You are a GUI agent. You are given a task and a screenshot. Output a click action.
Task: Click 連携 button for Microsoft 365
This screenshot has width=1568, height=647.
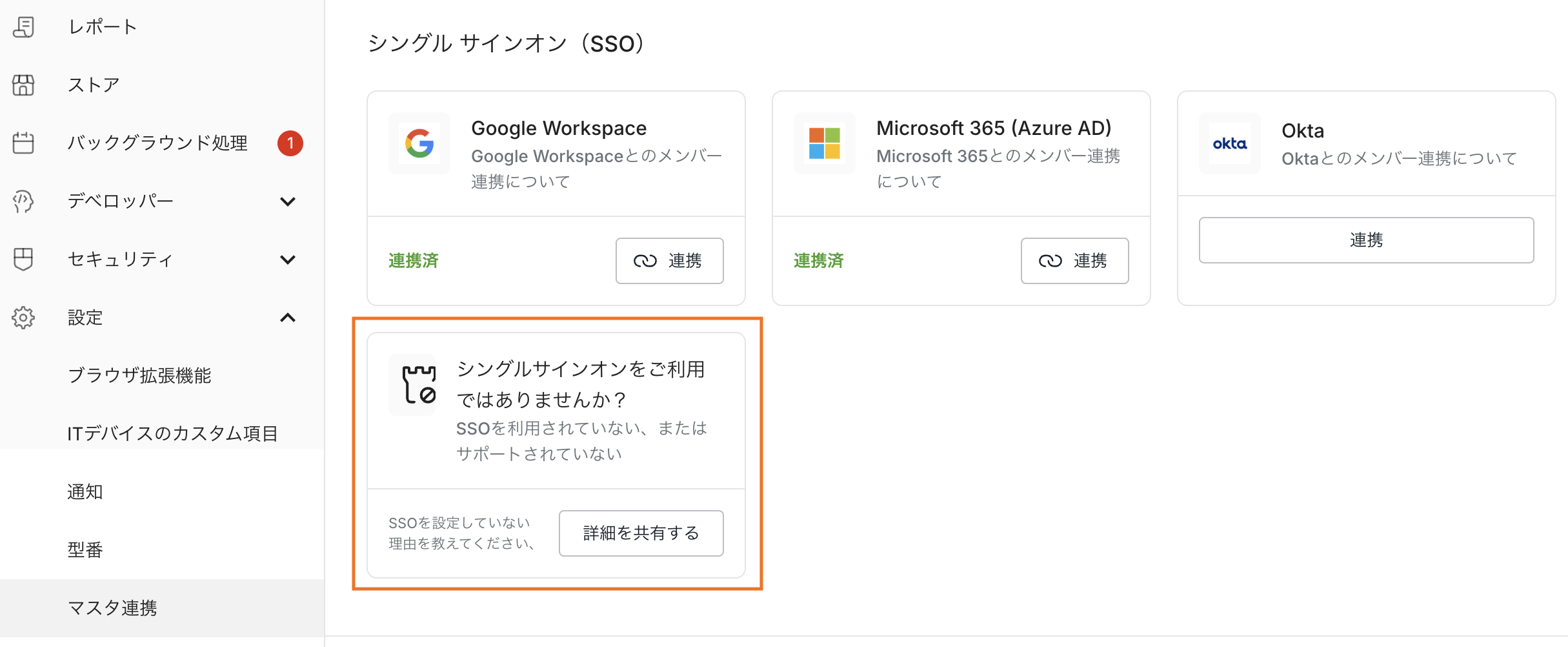coord(1074,261)
